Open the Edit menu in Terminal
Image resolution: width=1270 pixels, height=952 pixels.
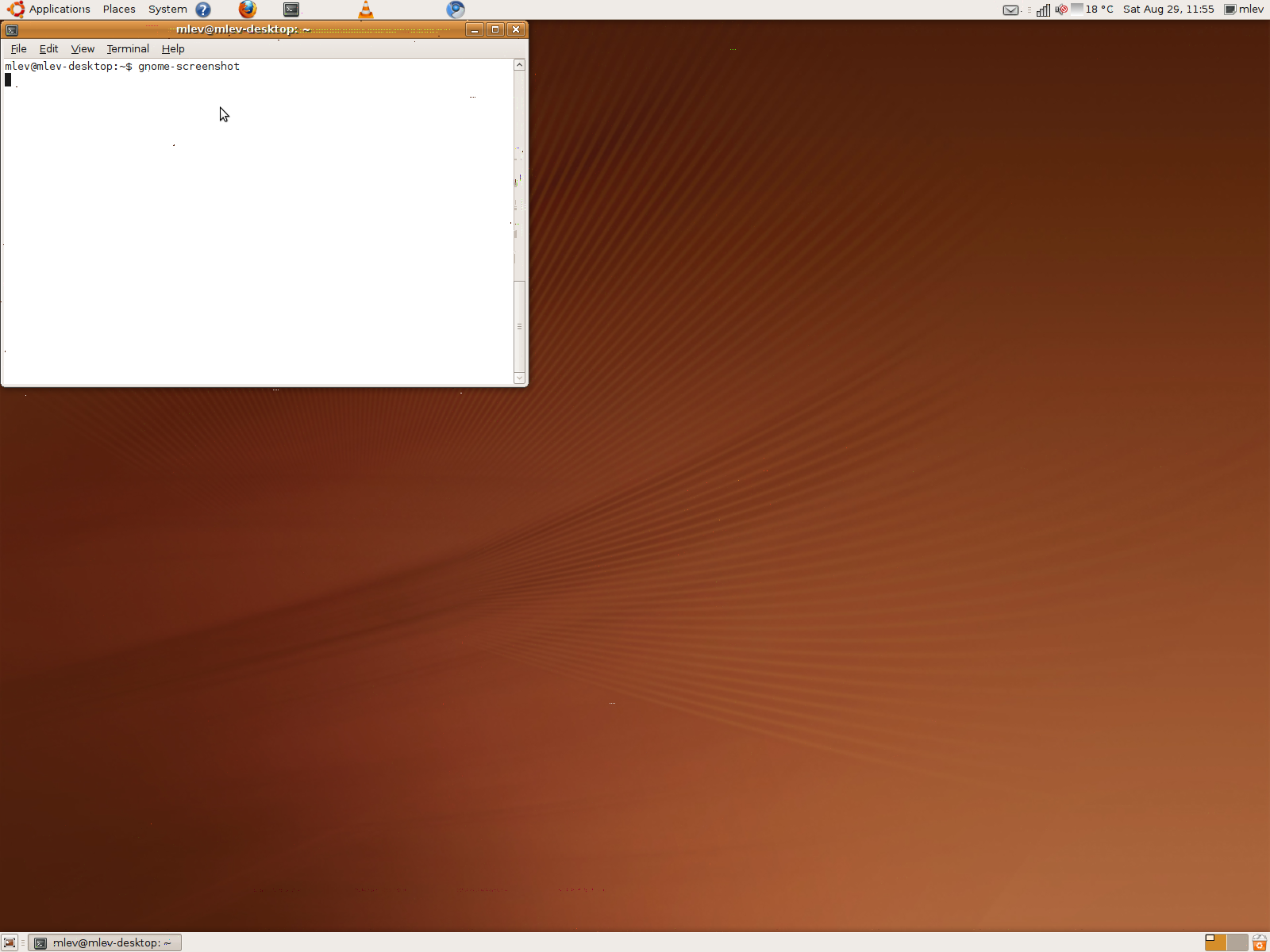(x=49, y=48)
